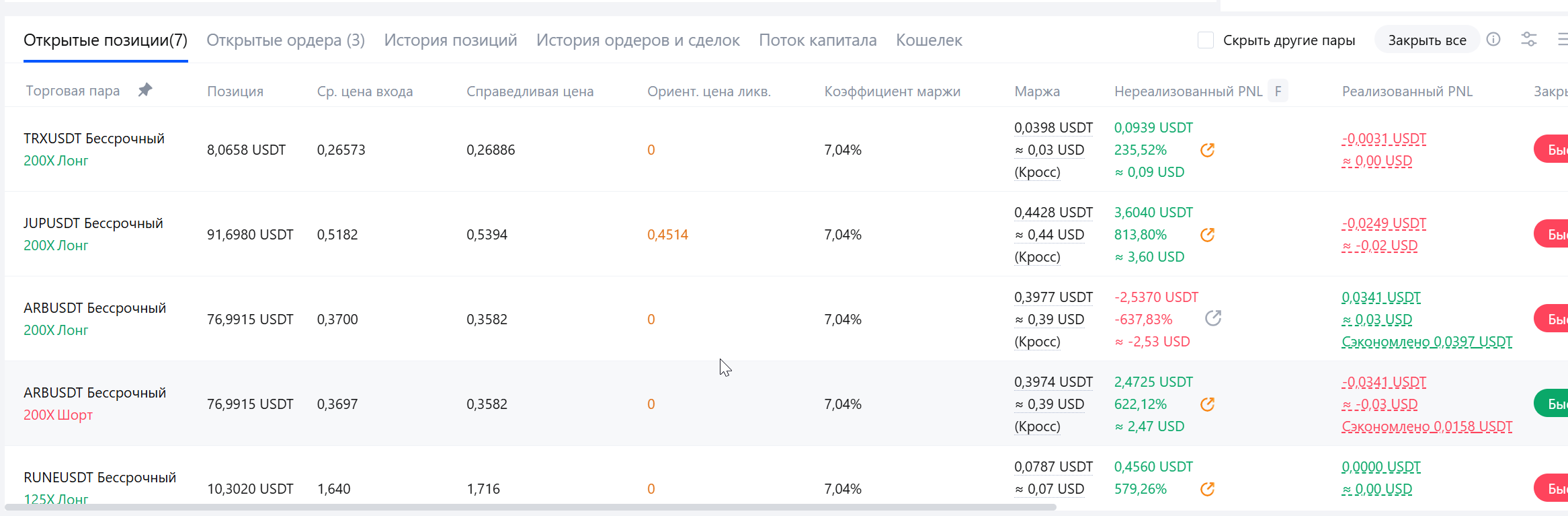The height and width of the screenshot is (524, 1568).
Task: Click the gray share icon for ARBUSDT Лонг
Action: pos(1212,318)
